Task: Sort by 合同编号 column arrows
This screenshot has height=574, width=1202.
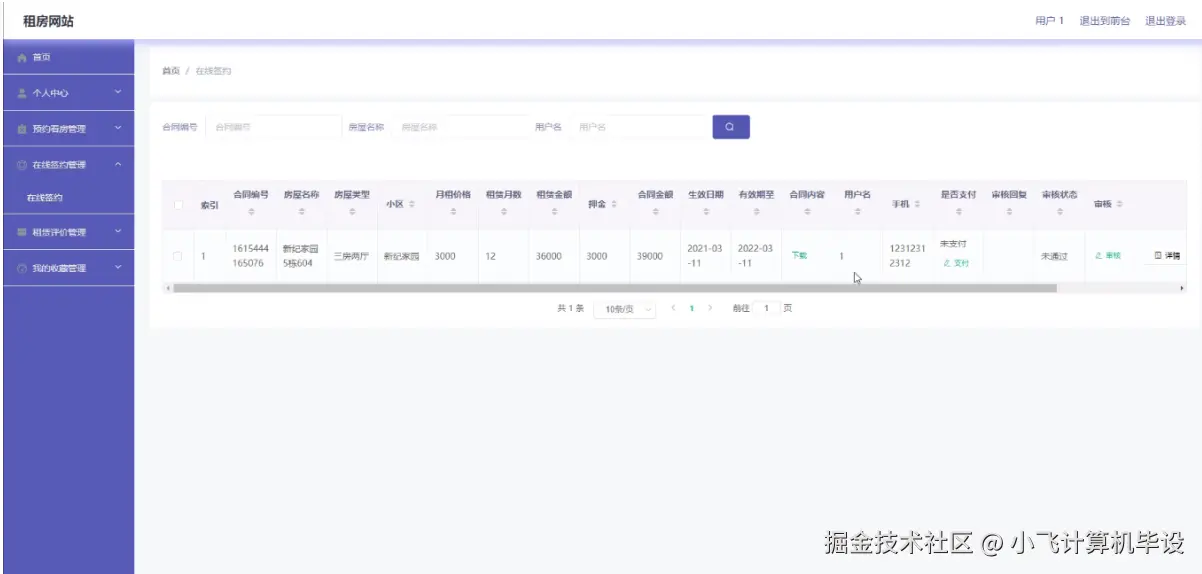Action: [x=251, y=212]
